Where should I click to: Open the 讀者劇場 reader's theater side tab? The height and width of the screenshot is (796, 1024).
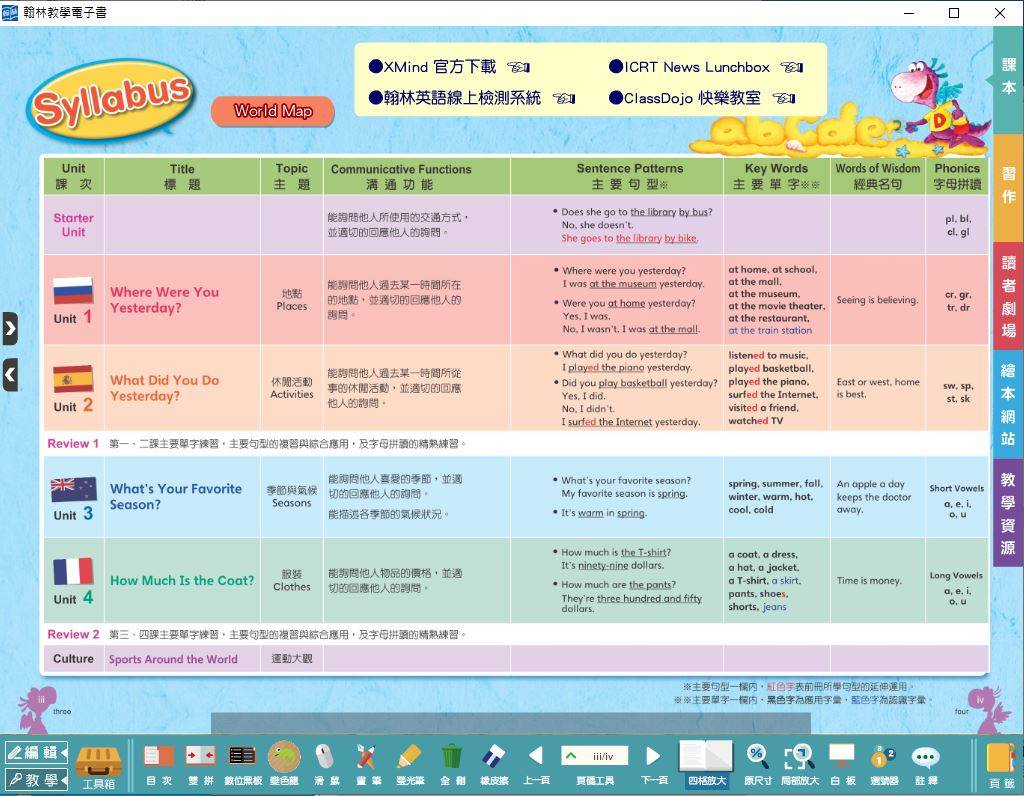pyautogui.click(x=1008, y=296)
